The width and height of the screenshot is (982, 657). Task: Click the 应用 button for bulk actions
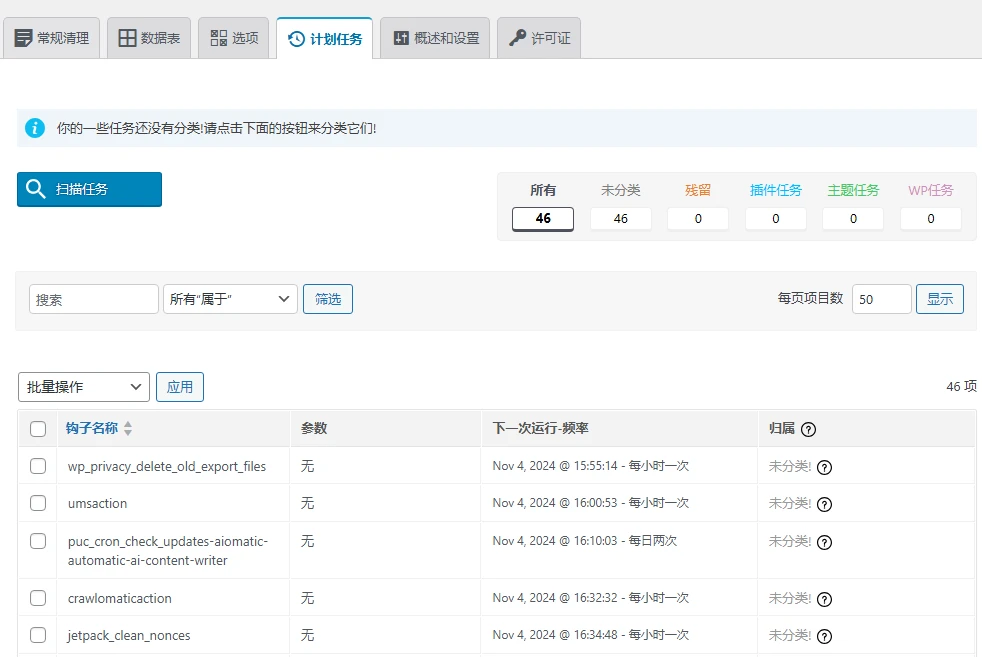[x=180, y=387]
